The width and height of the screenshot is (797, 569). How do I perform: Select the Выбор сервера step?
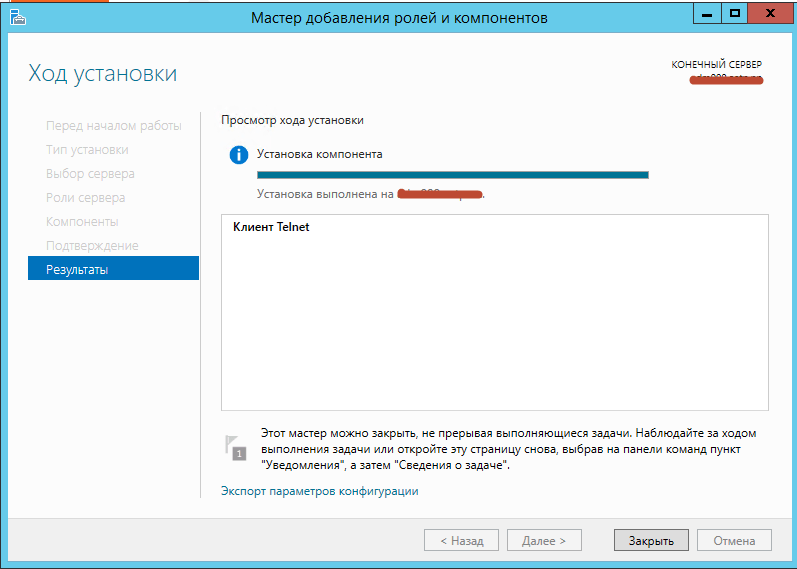90,173
